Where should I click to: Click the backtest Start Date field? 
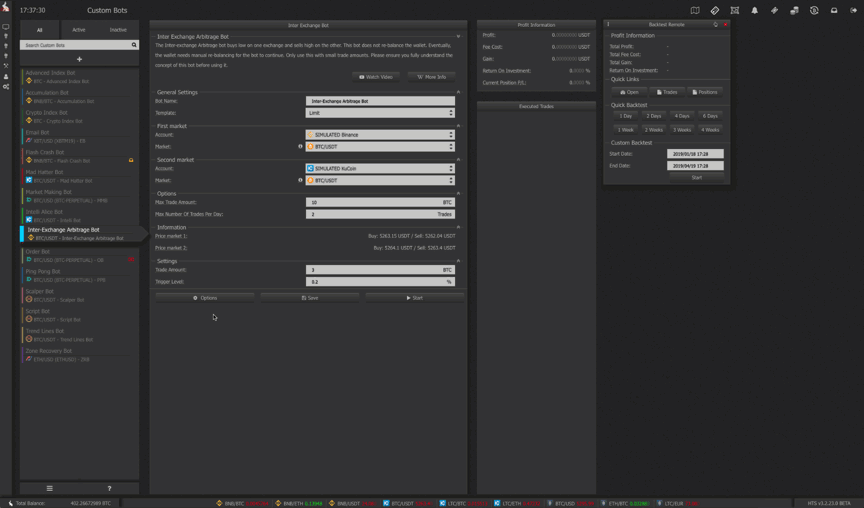[x=694, y=154]
